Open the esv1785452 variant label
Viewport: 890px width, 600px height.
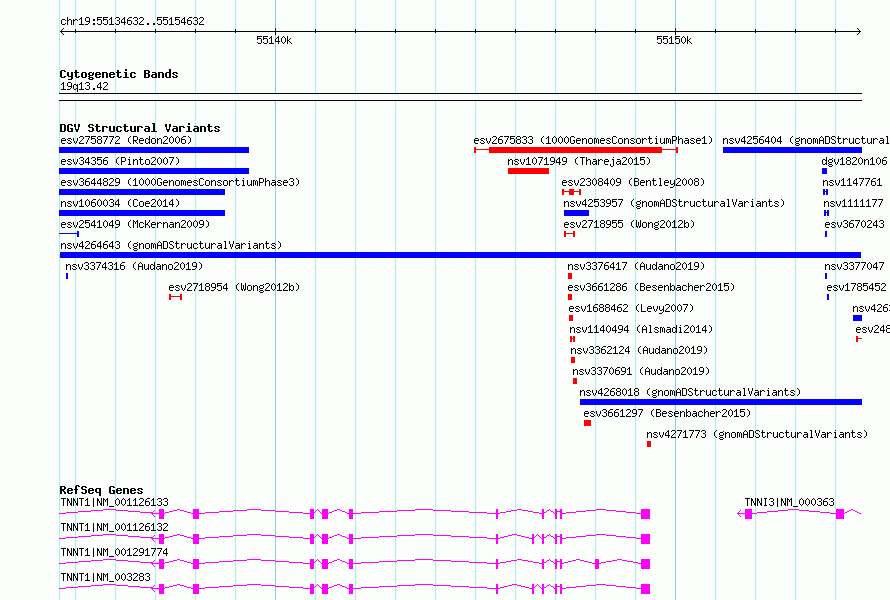click(856, 287)
